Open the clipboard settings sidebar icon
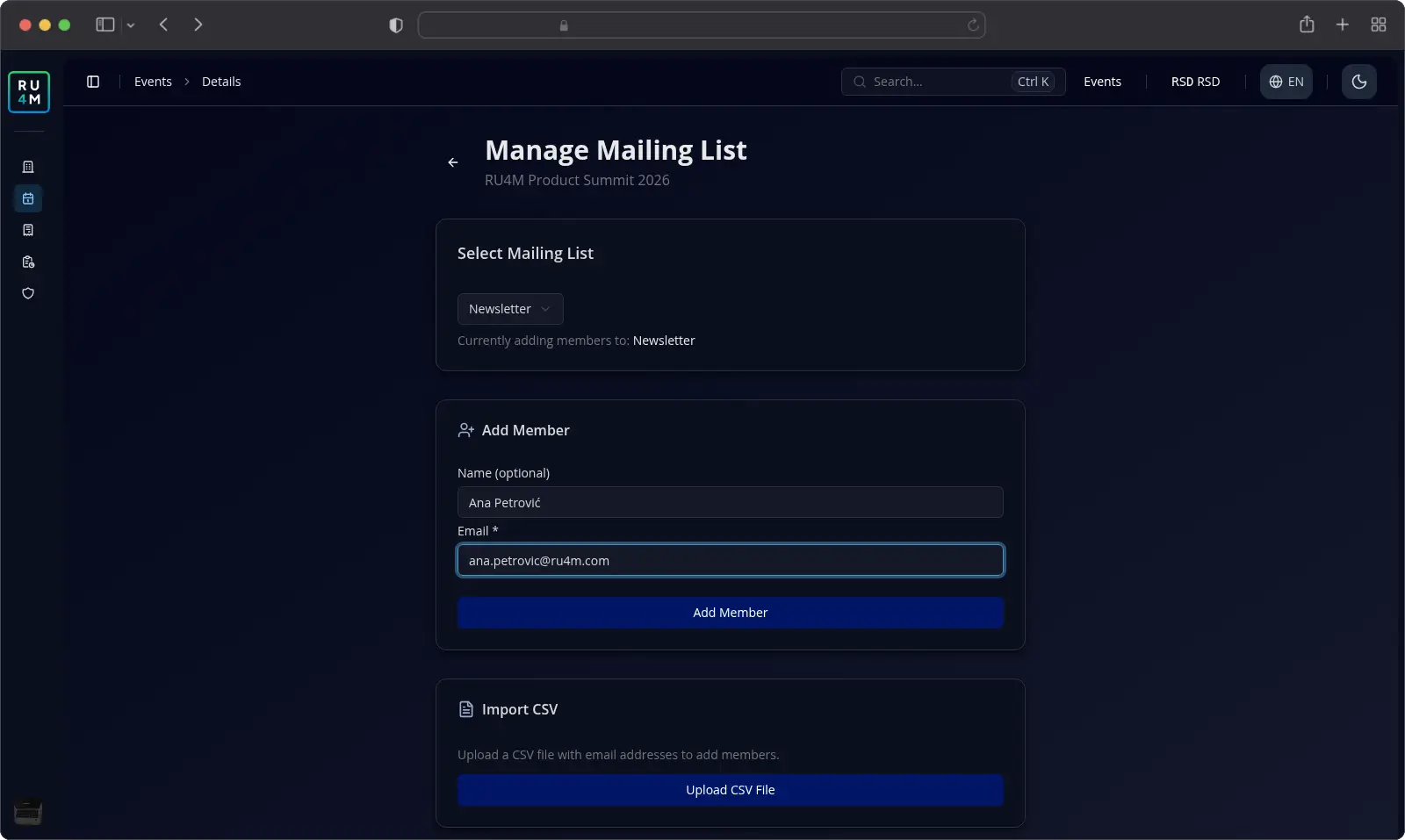The image size is (1405, 840). (28, 262)
